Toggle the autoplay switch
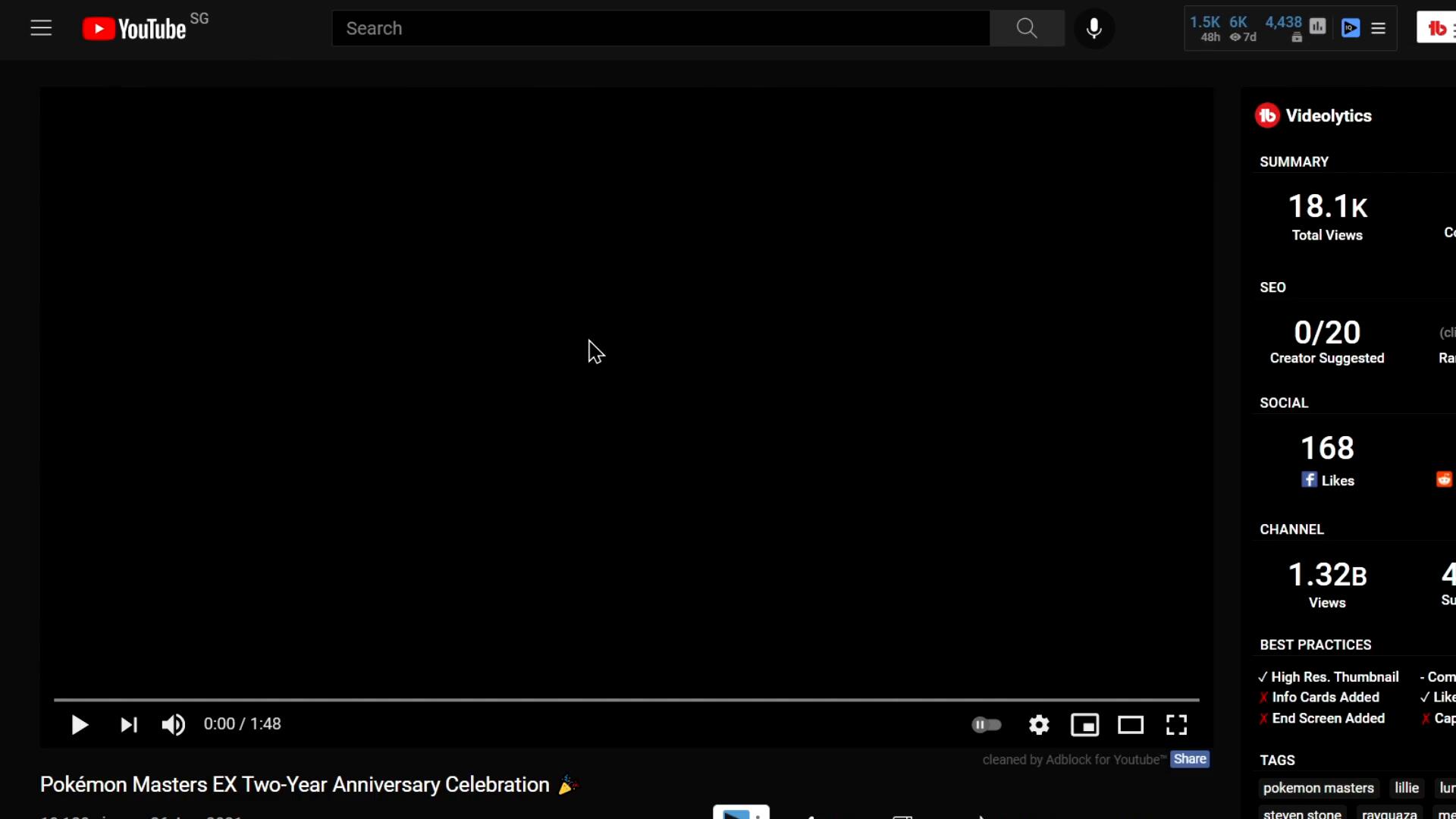 [x=987, y=725]
